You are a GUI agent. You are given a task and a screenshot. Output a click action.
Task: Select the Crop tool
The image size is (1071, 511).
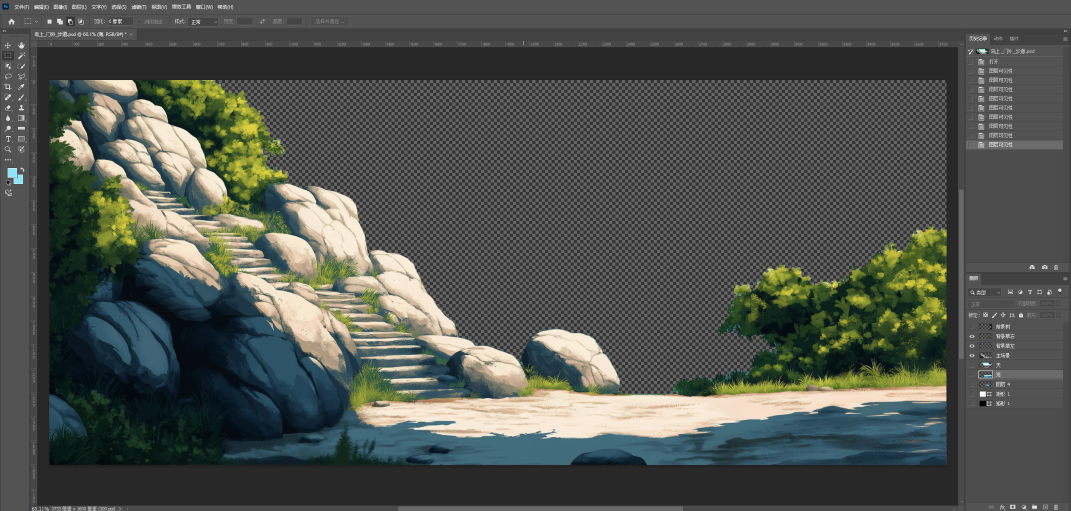[x=8, y=87]
